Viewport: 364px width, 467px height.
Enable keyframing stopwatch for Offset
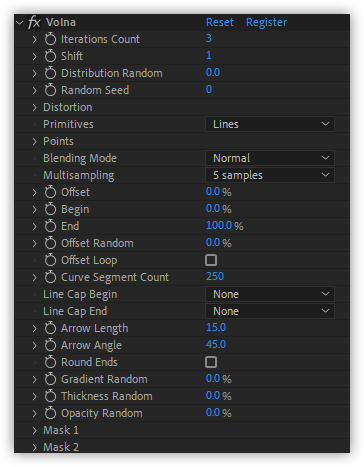click(50, 192)
